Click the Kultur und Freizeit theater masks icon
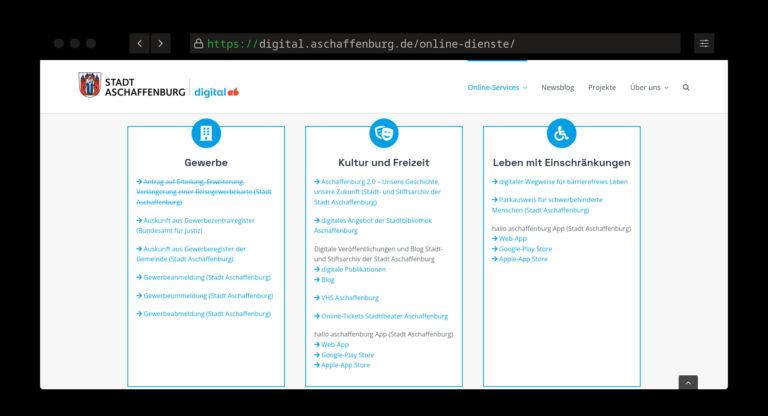The height and width of the screenshot is (416, 768). [384, 133]
